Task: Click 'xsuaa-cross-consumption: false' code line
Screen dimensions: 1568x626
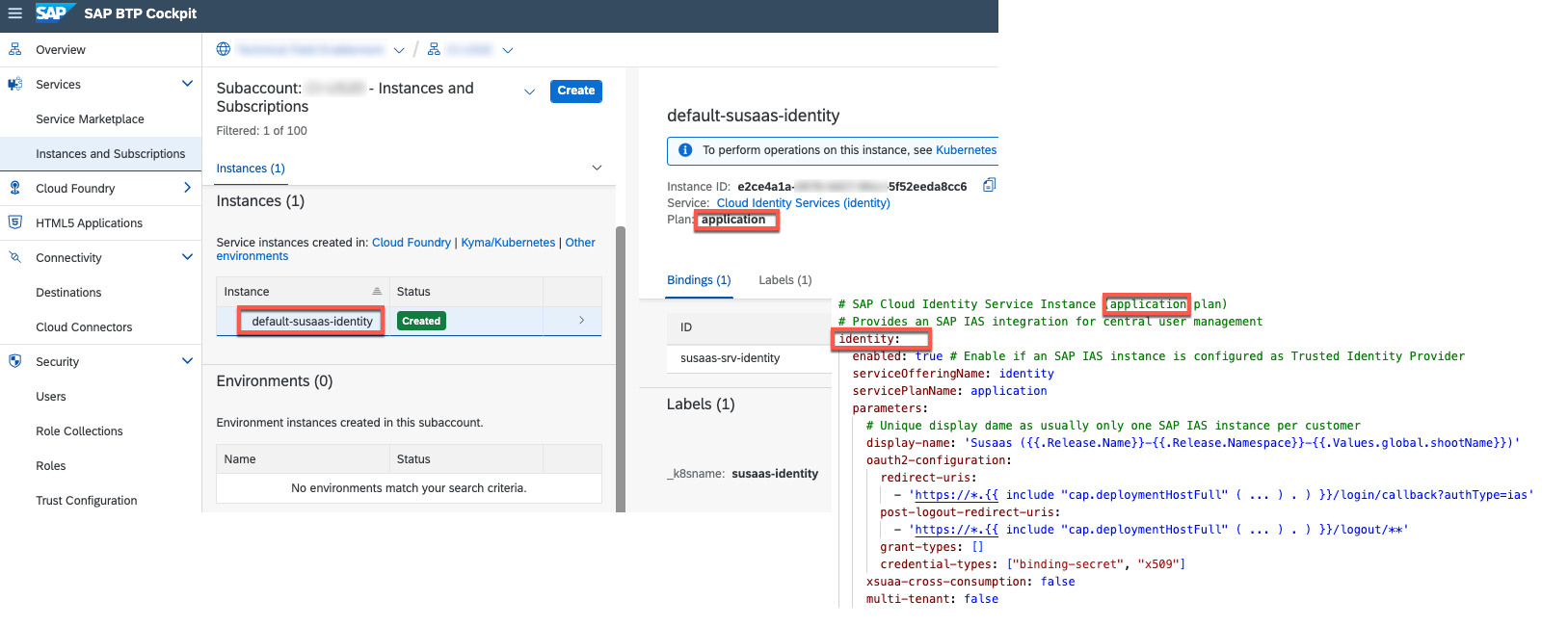Action: coord(970,582)
